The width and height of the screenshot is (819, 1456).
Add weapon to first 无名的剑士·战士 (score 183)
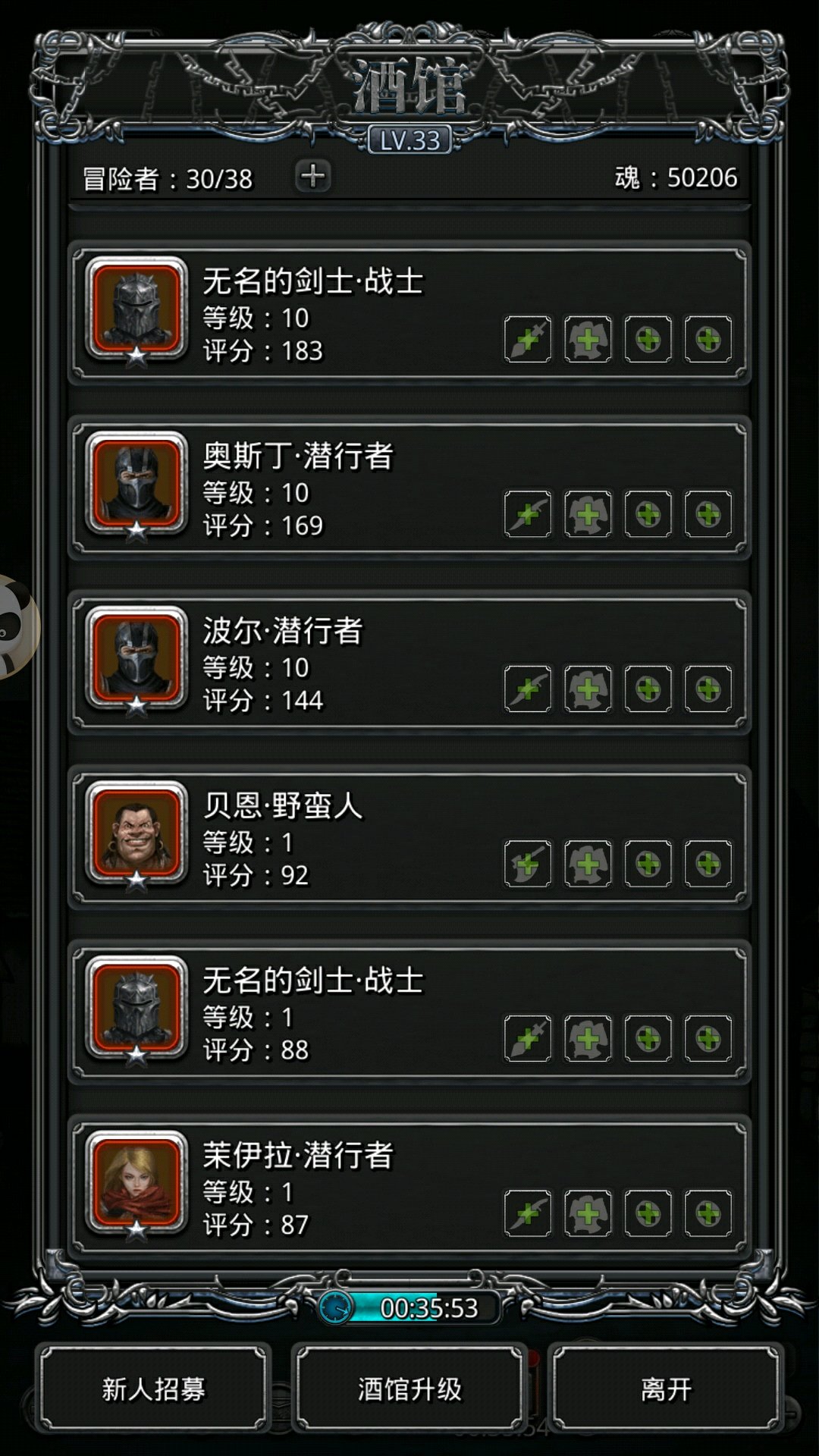click(x=528, y=339)
